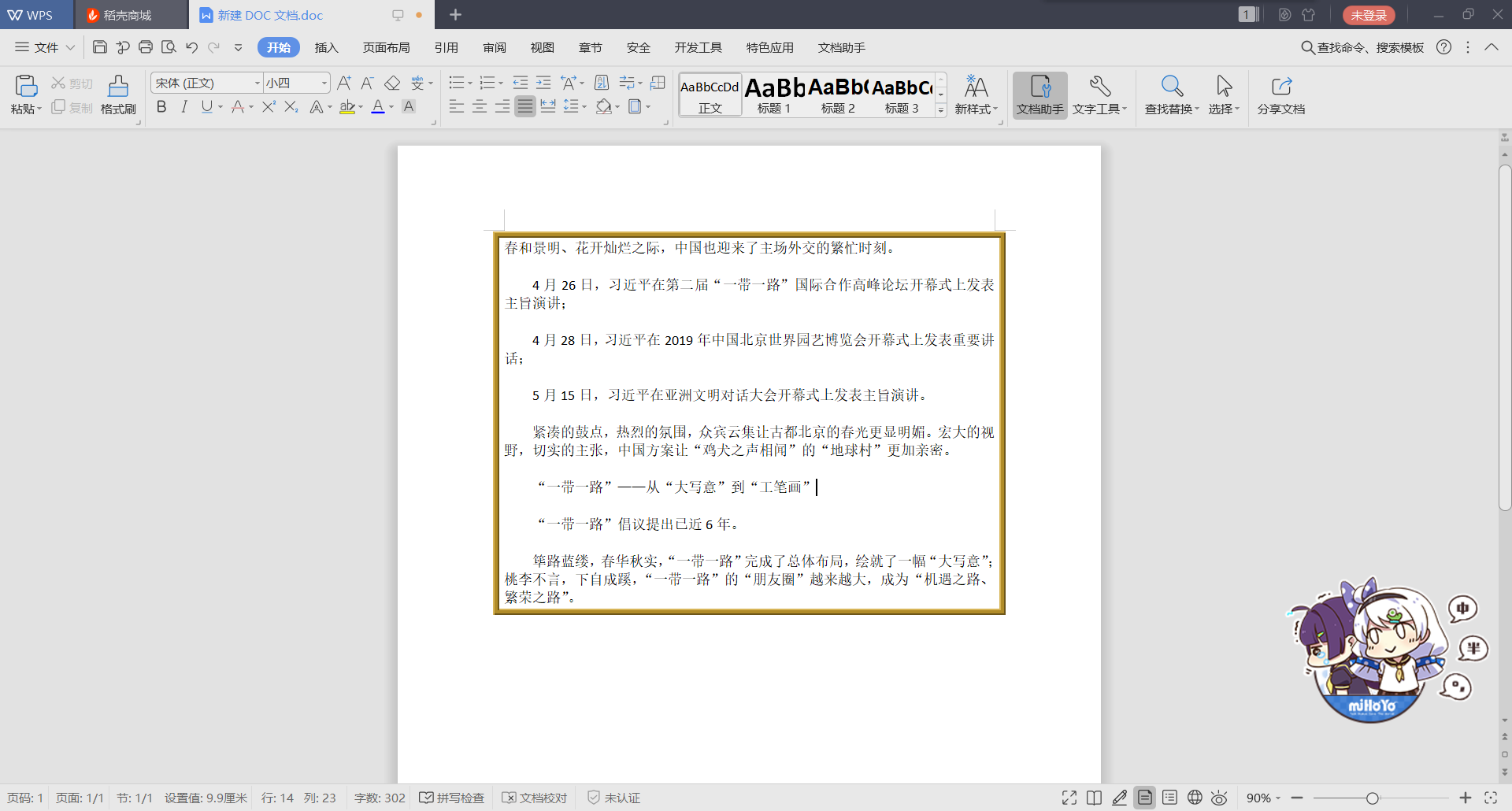
Task: Open the 开发工具 ribbon tab
Action: click(x=698, y=47)
